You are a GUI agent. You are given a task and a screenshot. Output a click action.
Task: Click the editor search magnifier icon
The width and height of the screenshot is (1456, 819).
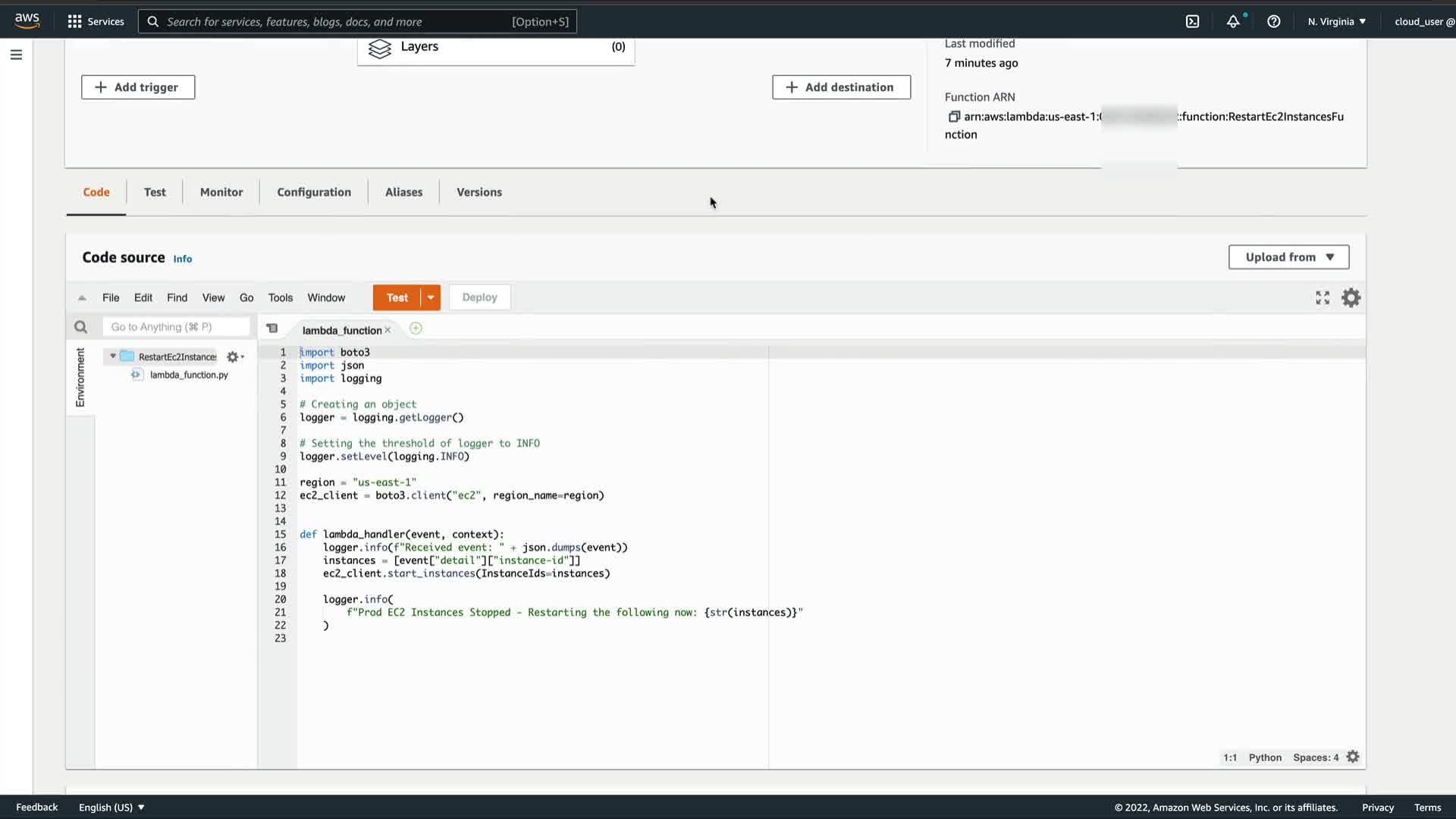tap(80, 327)
